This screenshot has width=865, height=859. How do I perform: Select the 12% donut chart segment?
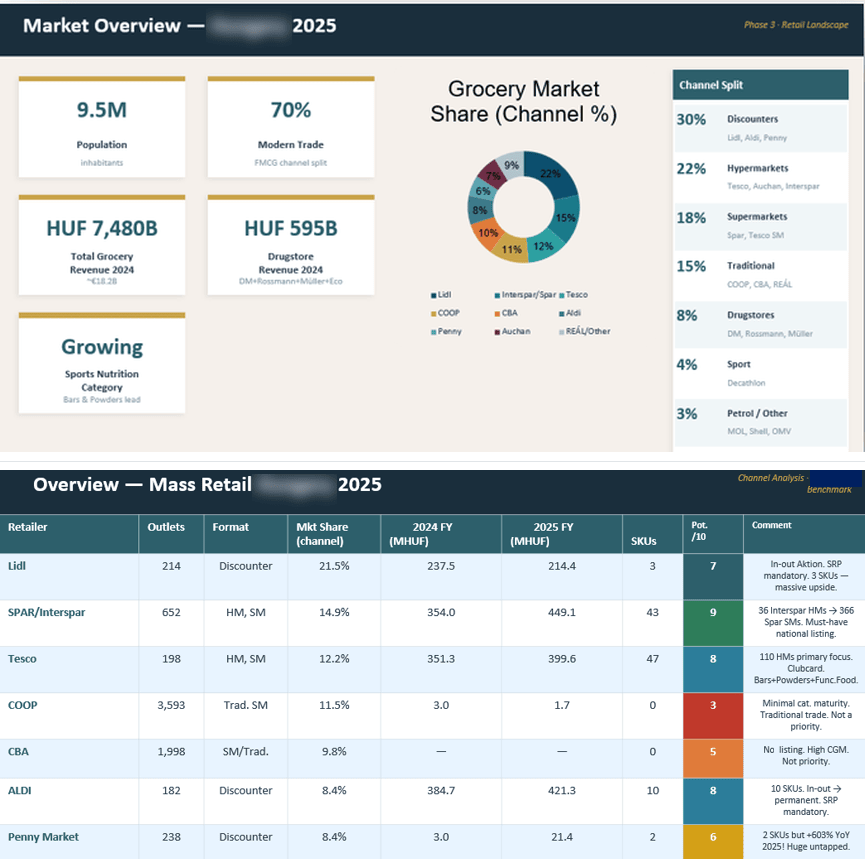544,247
